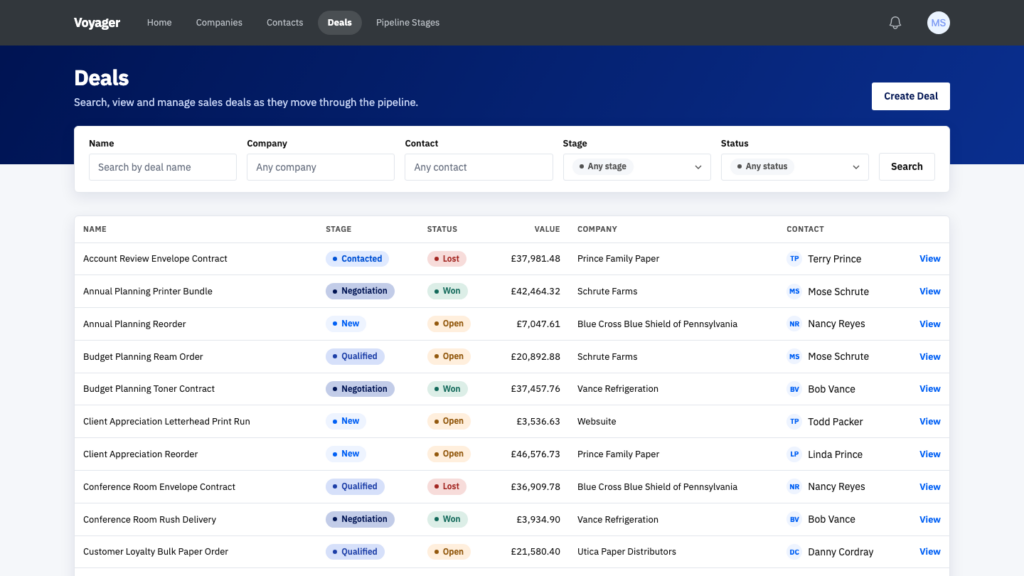Image resolution: width=1024 pixels, height=576 pixels.
Task: Click the Search button
Action: click(x=906, y=167)
